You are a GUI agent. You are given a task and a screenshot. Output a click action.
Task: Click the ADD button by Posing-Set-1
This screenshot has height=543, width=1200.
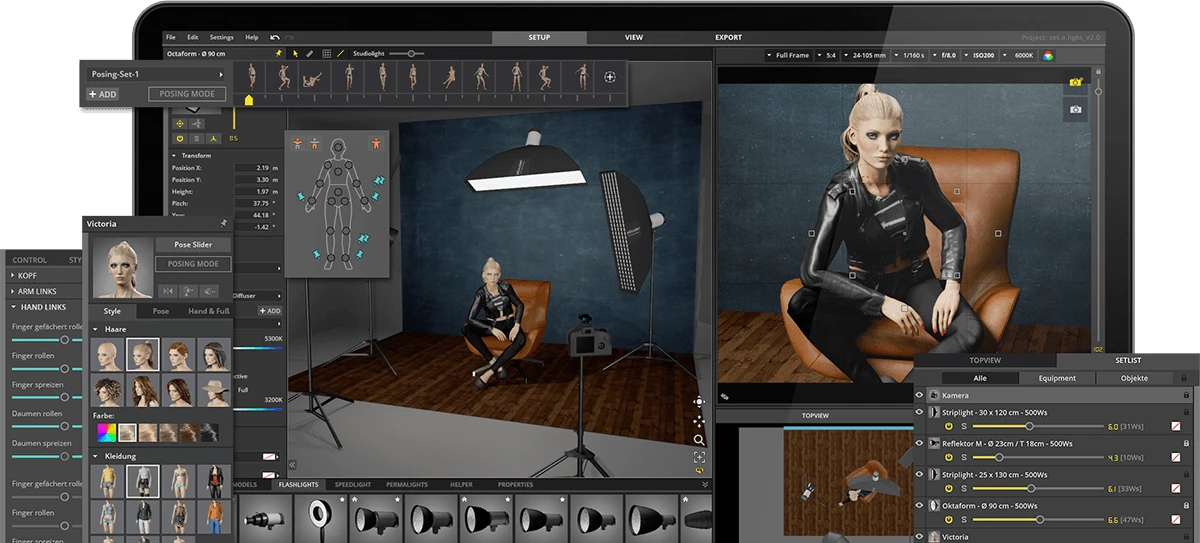point(102,94)
